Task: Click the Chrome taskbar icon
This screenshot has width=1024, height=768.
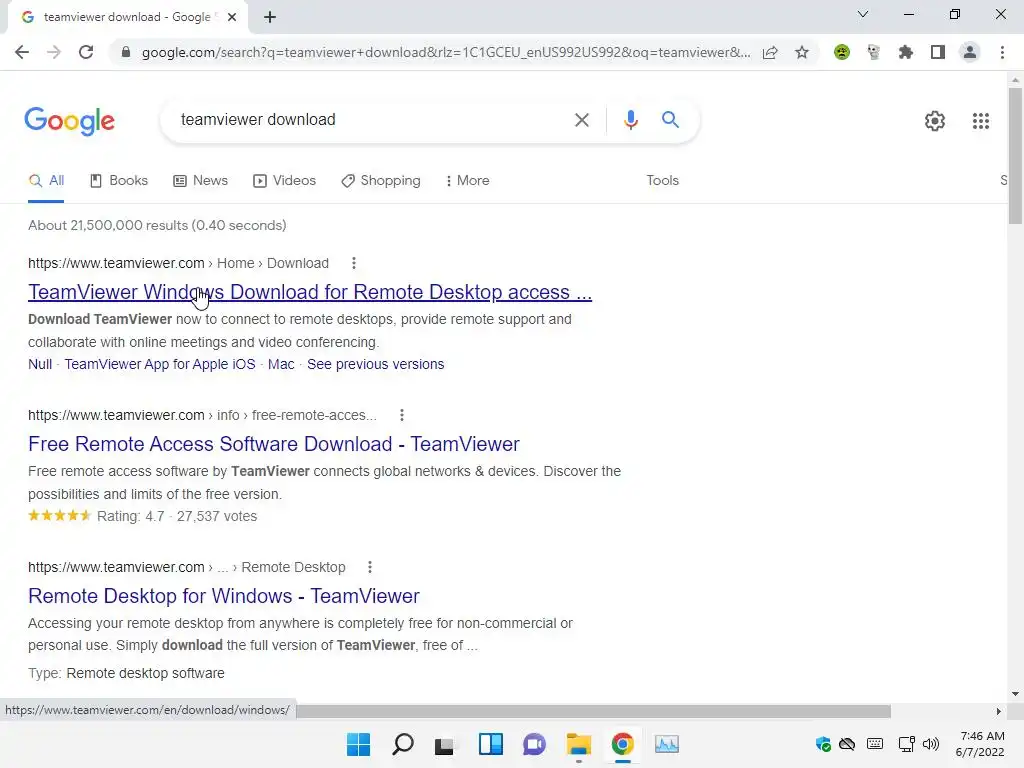Action: (622, 744)
